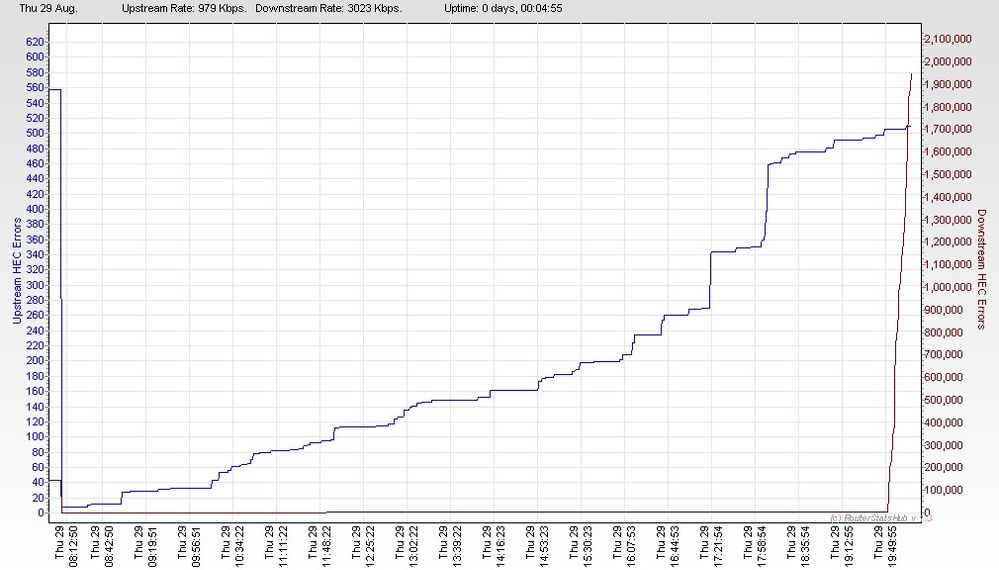Click the 'Thu 29 Aug.' date text
The image size is (999, 570).
(x=48, y=9)
